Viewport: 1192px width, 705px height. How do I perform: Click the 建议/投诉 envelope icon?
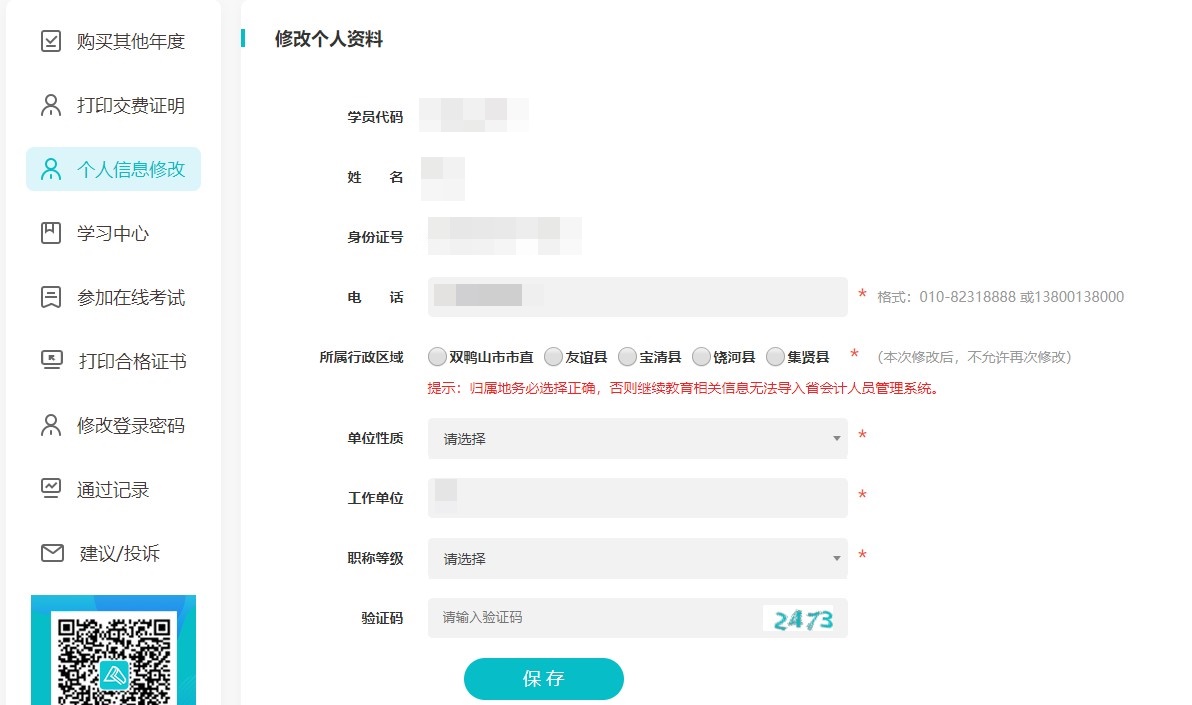pos(51,553)
